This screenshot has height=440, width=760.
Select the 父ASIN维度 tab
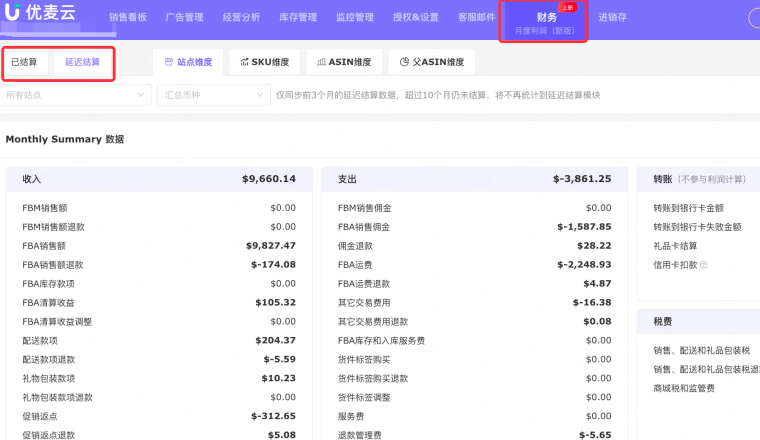click(x=432, y=62)
